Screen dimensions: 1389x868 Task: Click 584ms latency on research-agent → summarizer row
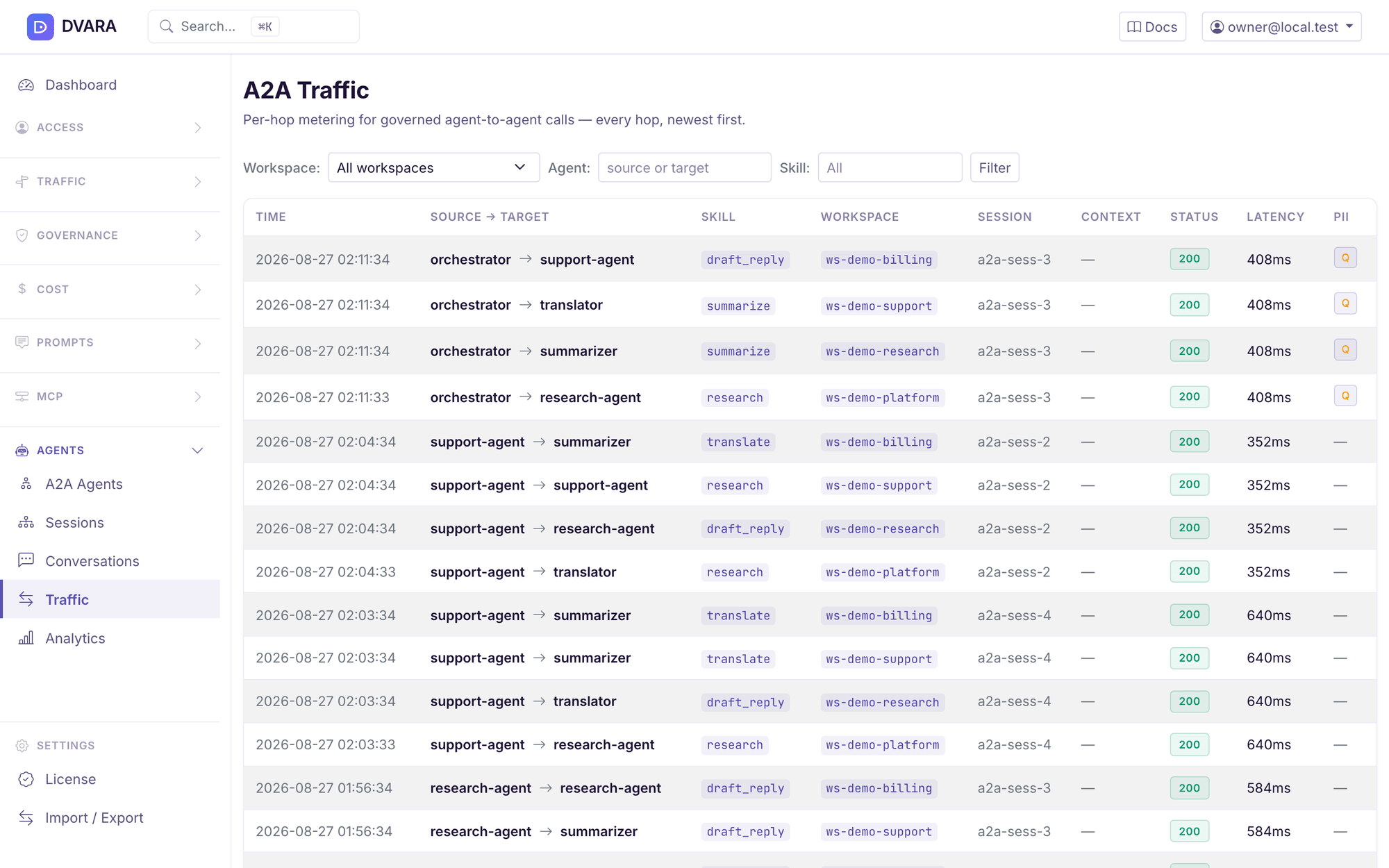(x=1268, y=831)
